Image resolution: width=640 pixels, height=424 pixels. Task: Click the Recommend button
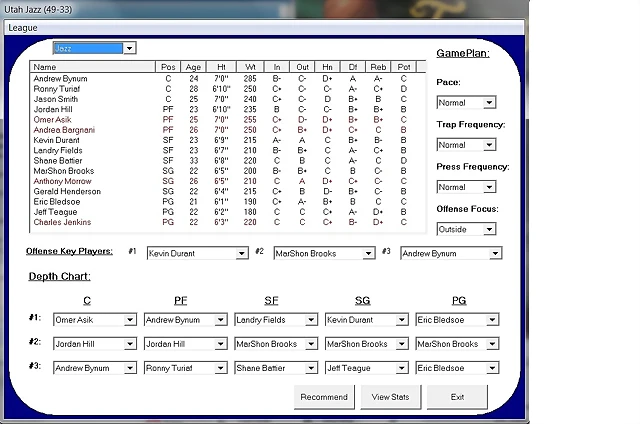click(x=324, y=397)
